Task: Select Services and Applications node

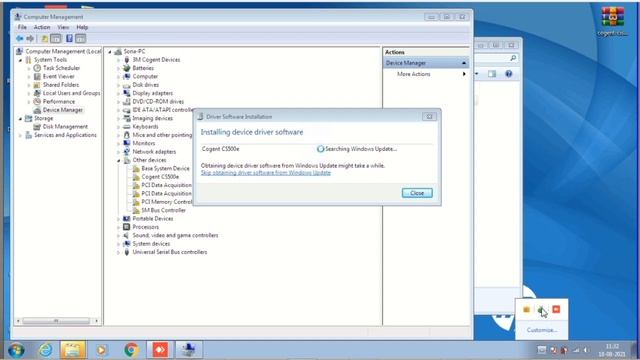Action: coord(65,135)
